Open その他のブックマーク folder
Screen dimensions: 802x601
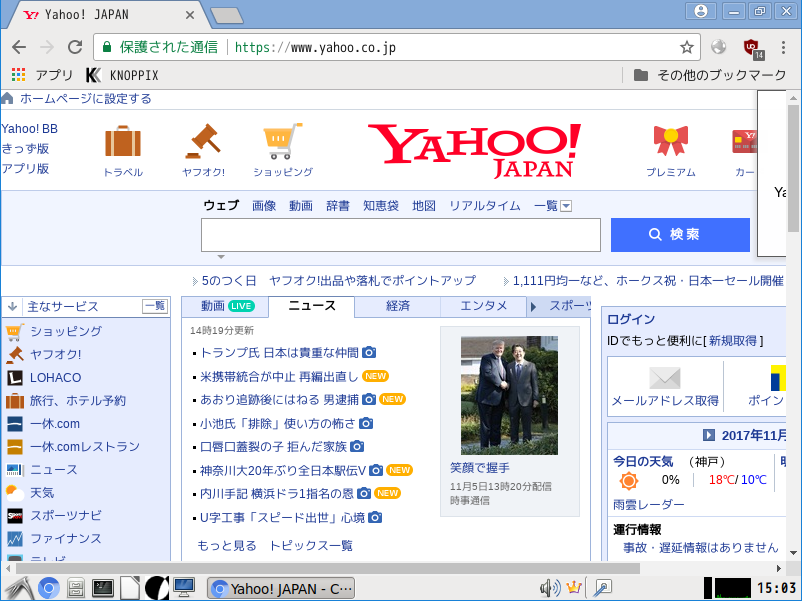pyautogui.click(x=710, y=75)
